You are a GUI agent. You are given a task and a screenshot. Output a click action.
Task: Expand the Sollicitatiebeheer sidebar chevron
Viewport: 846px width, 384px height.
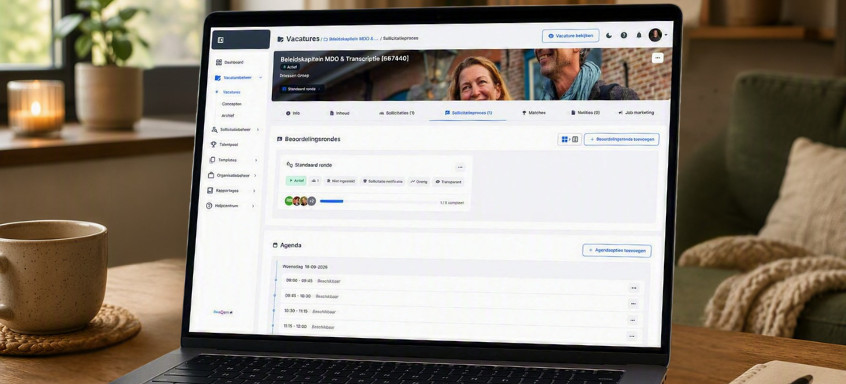[x=258, y=129]
